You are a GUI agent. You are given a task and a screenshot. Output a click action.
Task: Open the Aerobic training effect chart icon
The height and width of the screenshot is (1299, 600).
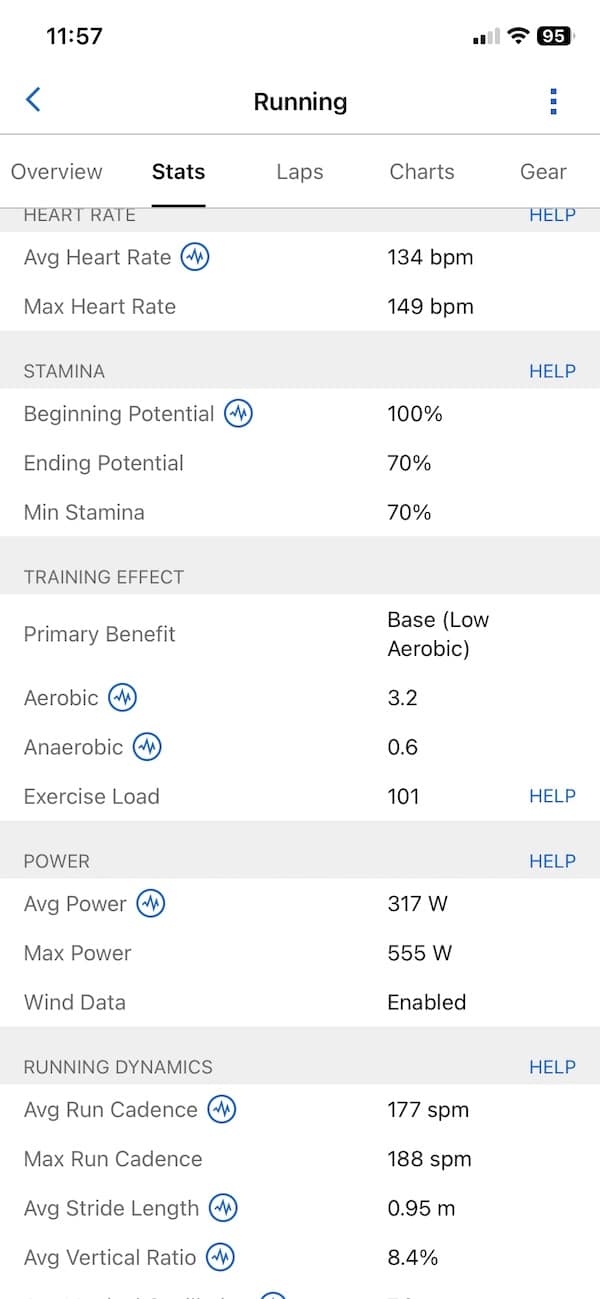pos(122,698)
